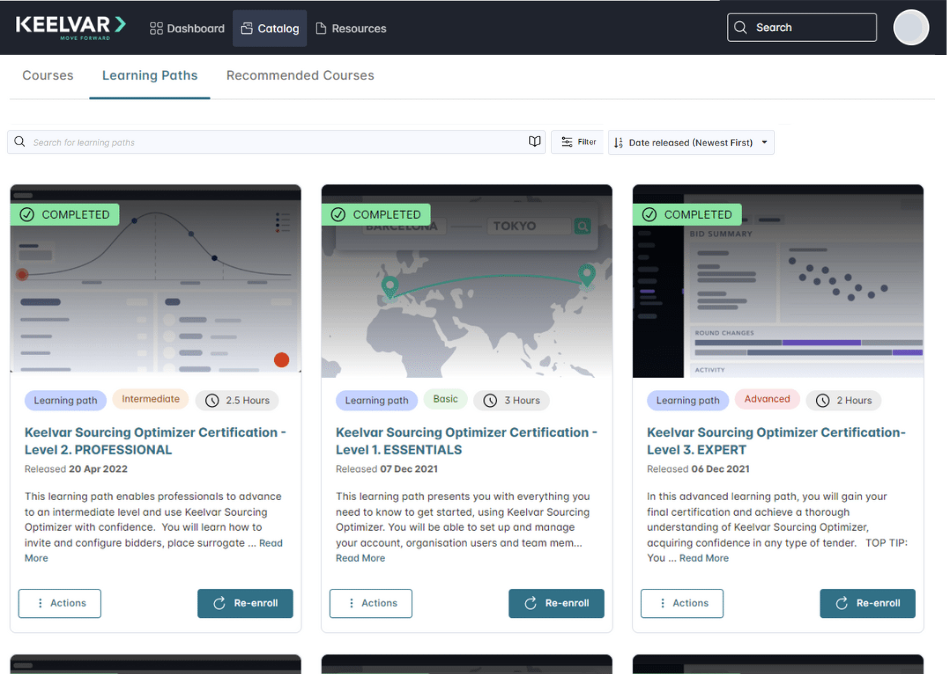Click COMPLETED badge on Level 1 ESSENTIALS card
Viewport: 948px width, 674px height.
[x=376, y=215]
